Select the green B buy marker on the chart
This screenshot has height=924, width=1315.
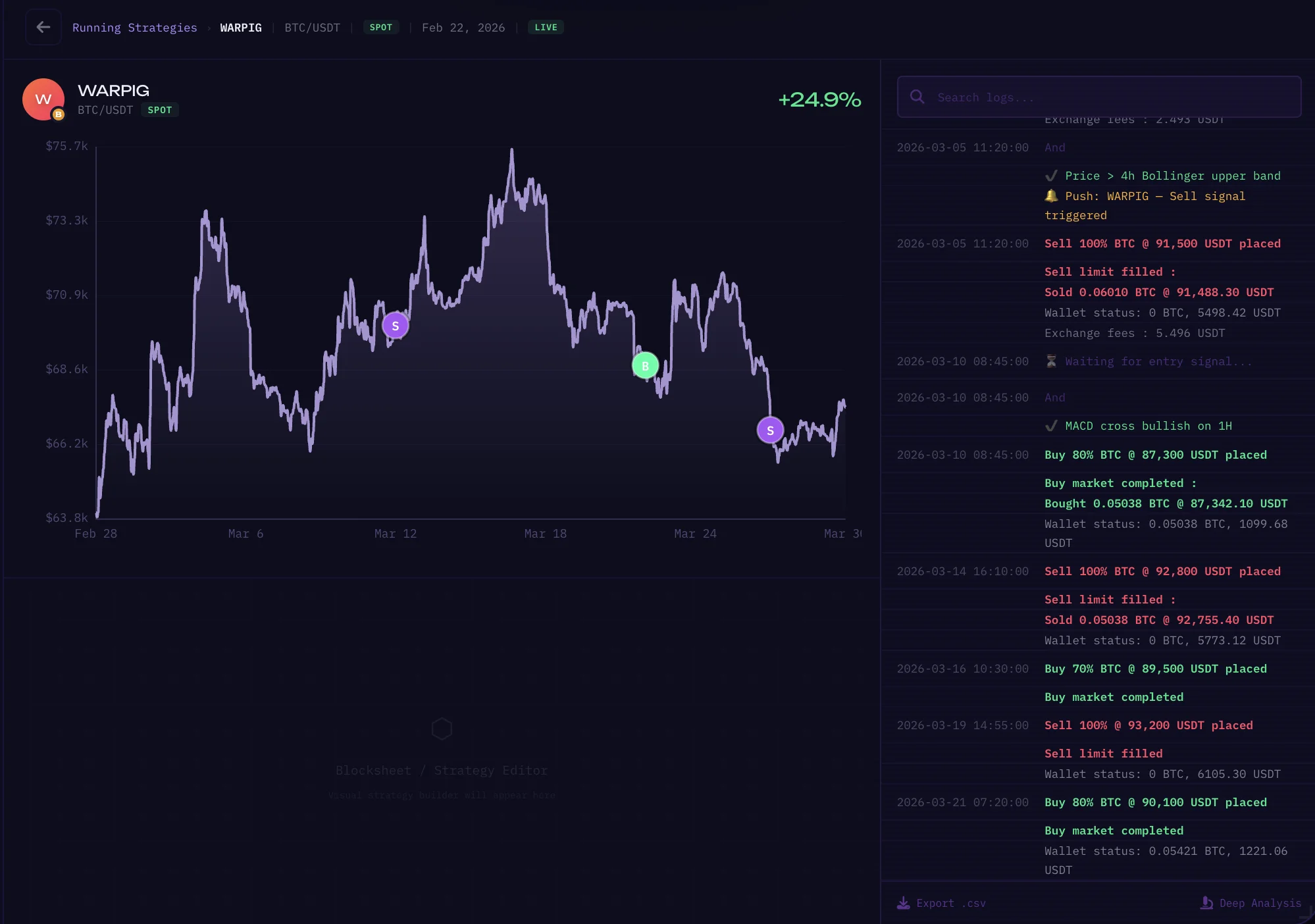(644, 365)
